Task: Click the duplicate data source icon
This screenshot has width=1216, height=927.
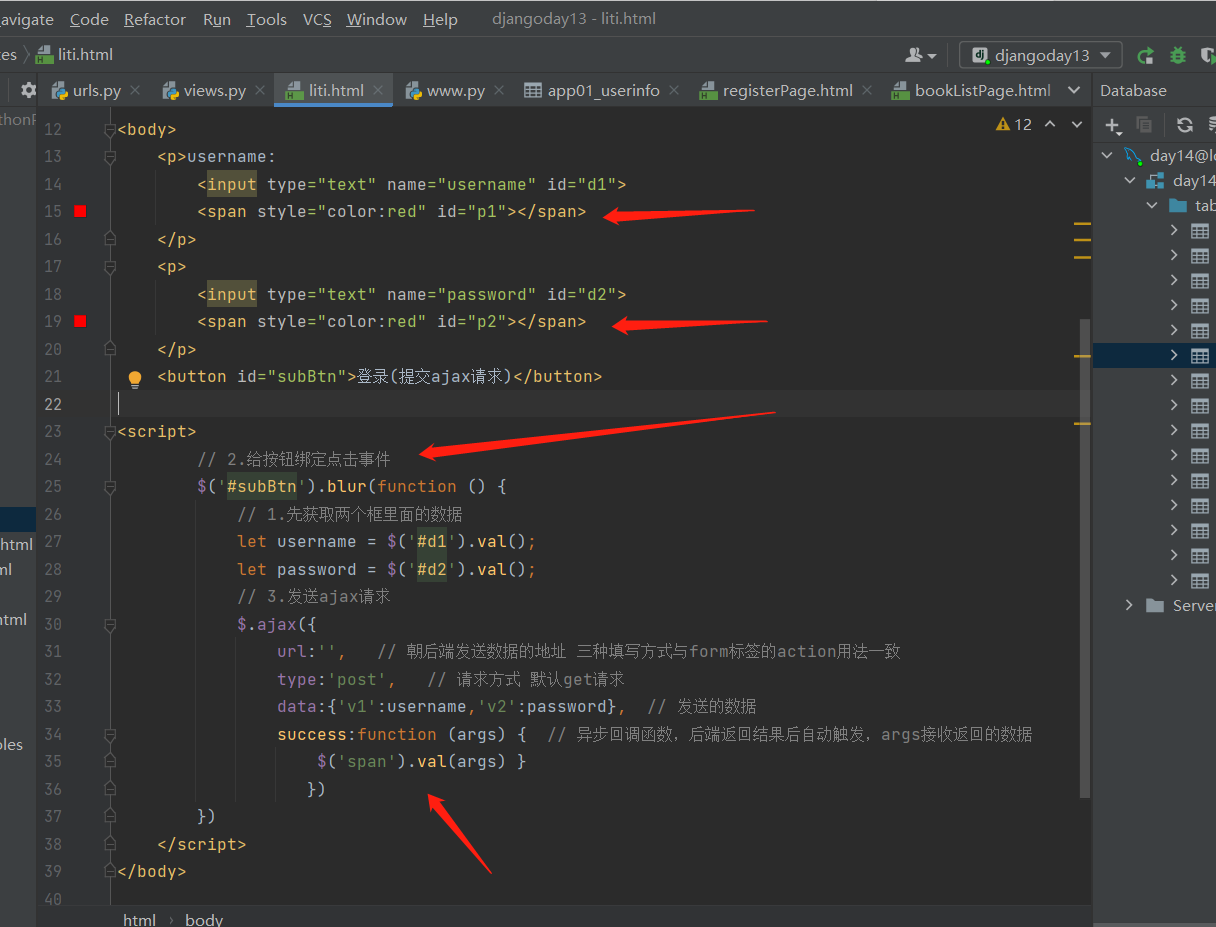Action: coord(1145,125)
